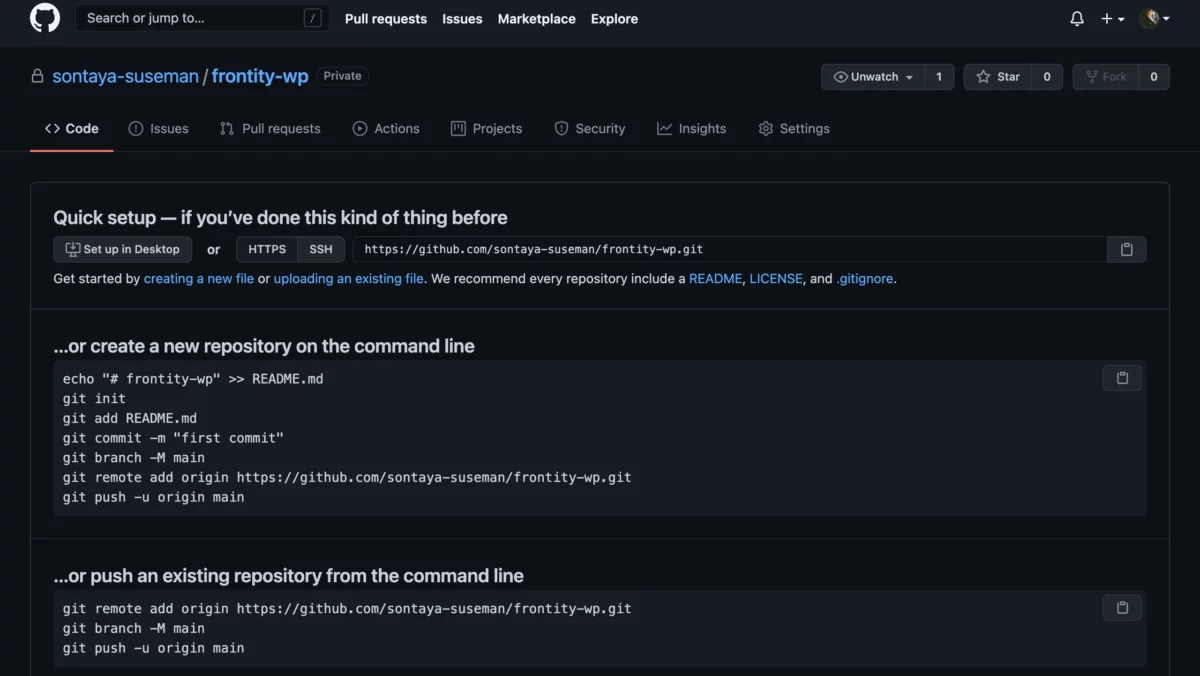Open the sontaya-suseman profile link
This screenshot has height=676, width=1200.
click(125, 76)
